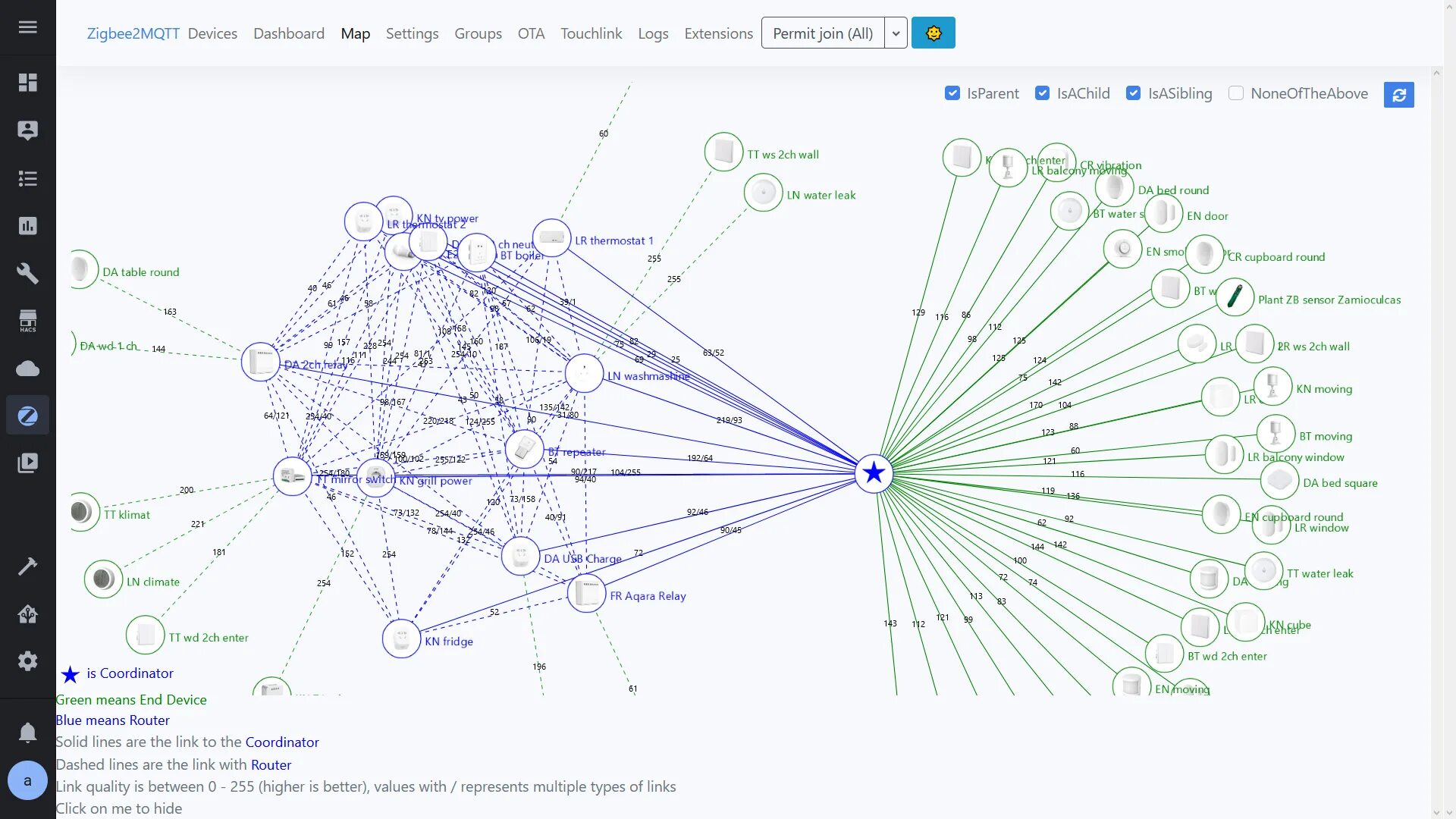1456x819 pixels.
Task: Click the theme switcher sun button
Action: click(933, 33)
